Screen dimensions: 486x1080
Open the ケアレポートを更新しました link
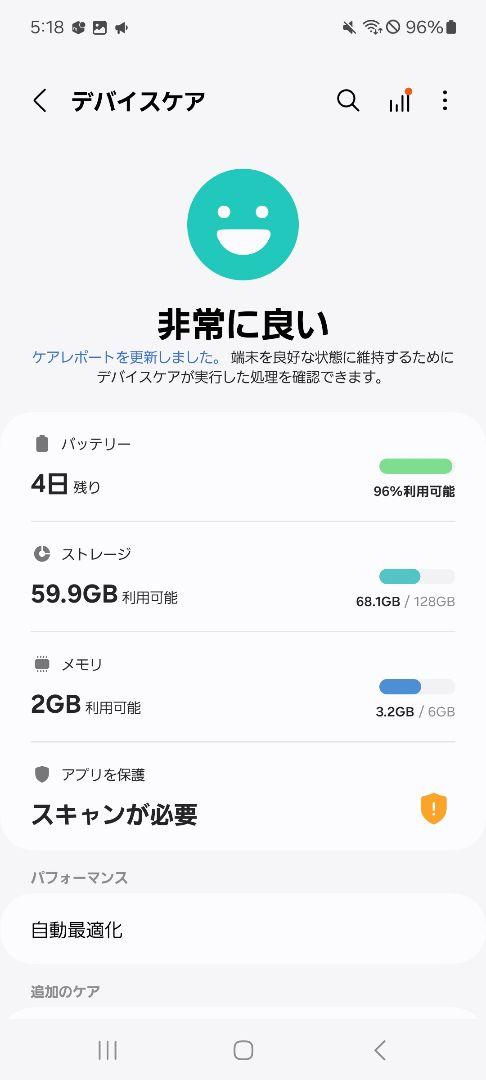(126, 357)
